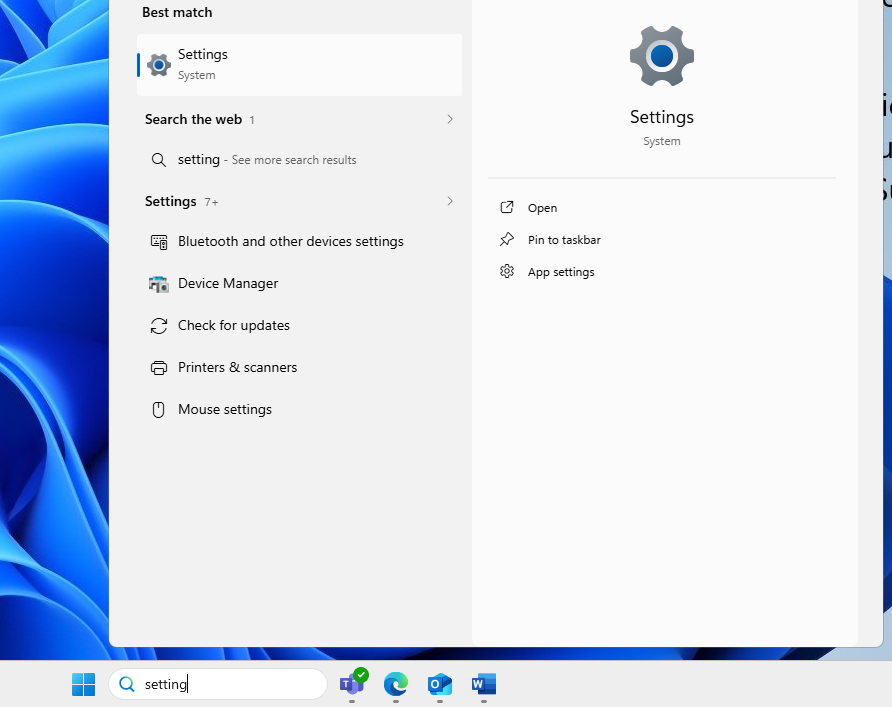This screenshot has width=892, height=707.
Task: Click the Windows Start button
Action: pyautogui.click(x=84, y=684)
